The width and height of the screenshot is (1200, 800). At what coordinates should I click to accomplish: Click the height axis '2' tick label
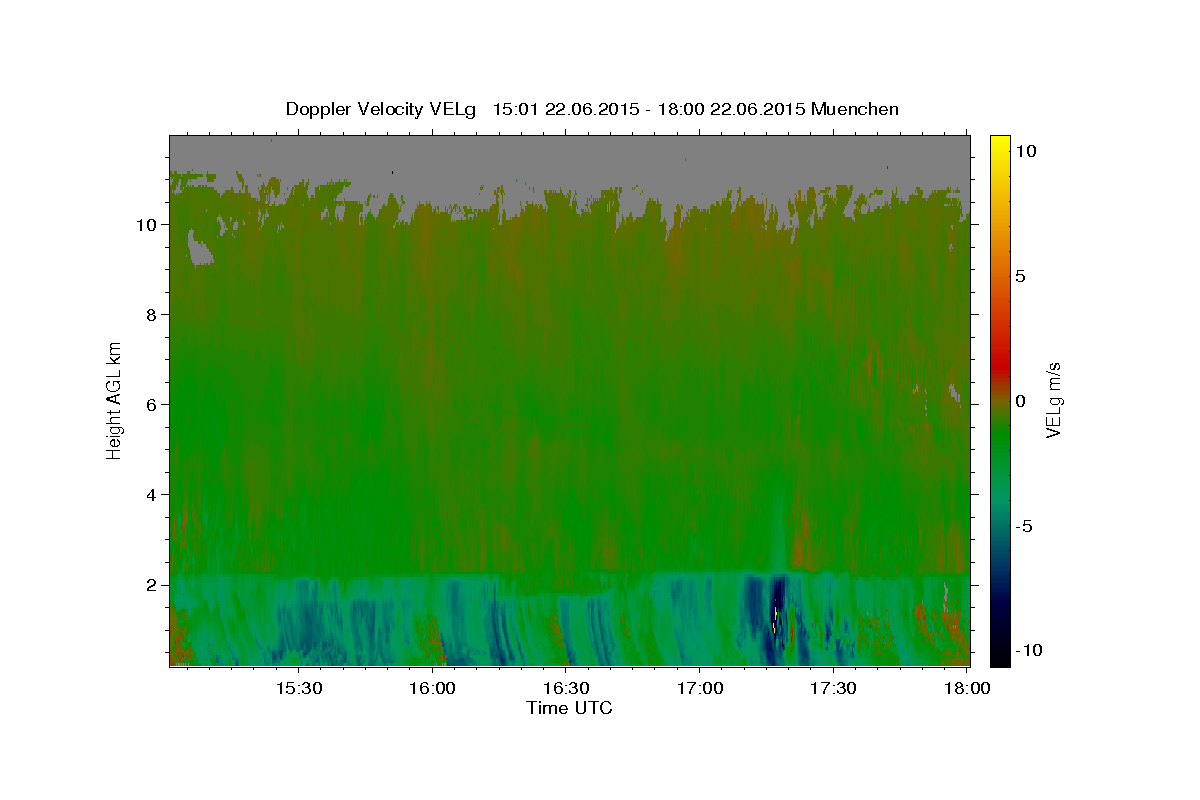(x=152, y=585)
